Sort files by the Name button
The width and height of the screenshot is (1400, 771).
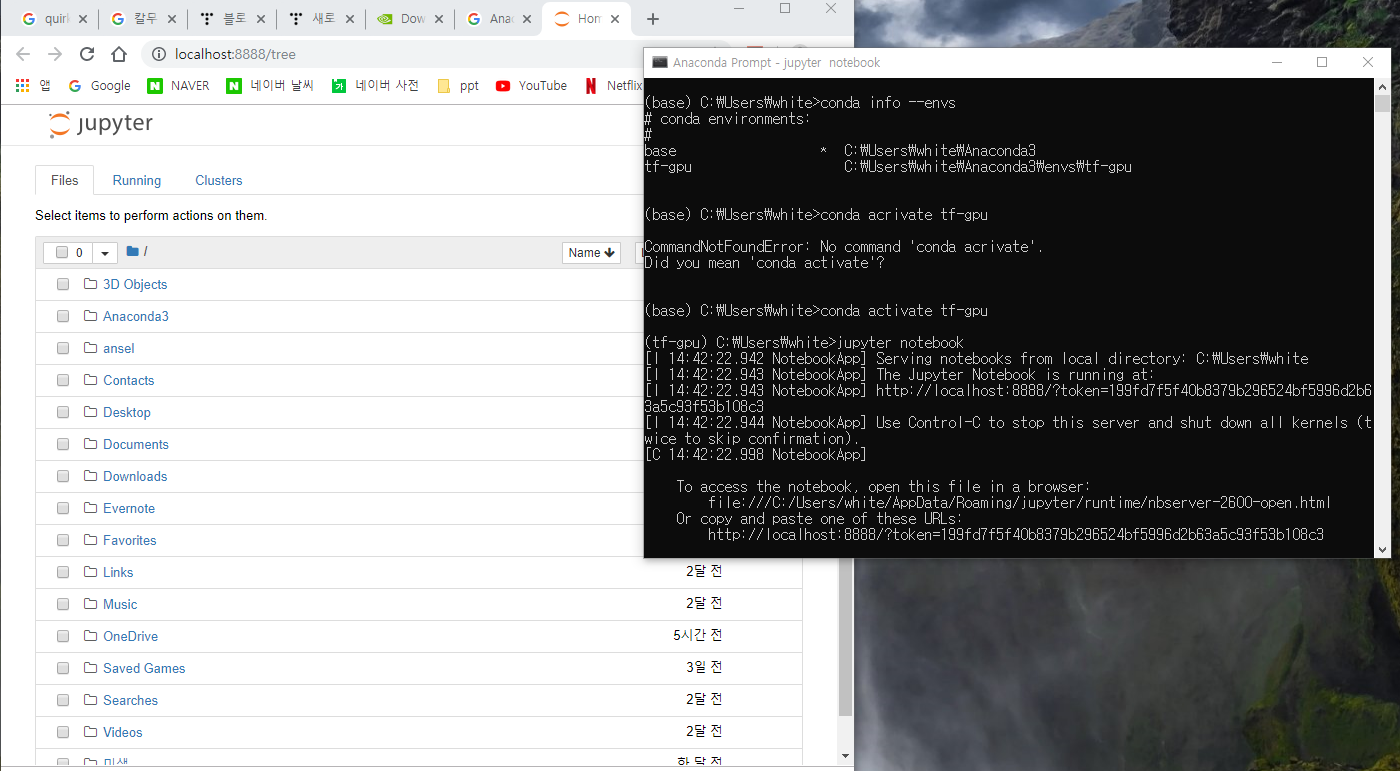point(591,253)
